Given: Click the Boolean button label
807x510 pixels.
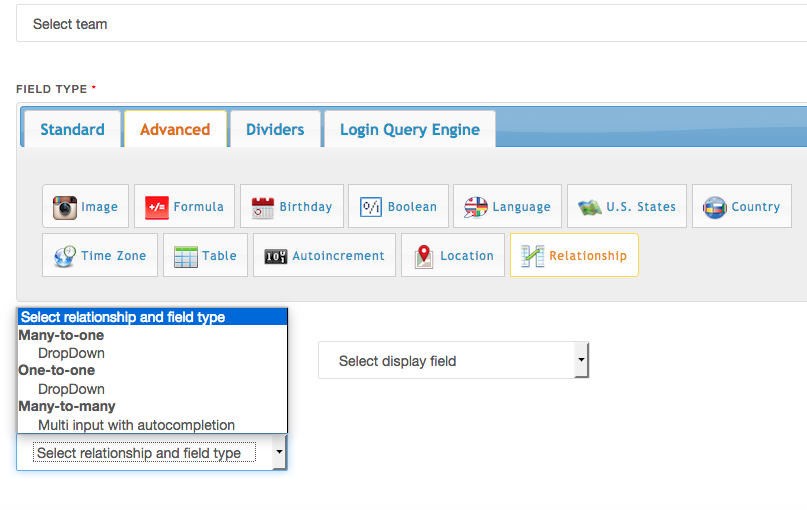Looking at the screenshot, I should tap(412, 207).
